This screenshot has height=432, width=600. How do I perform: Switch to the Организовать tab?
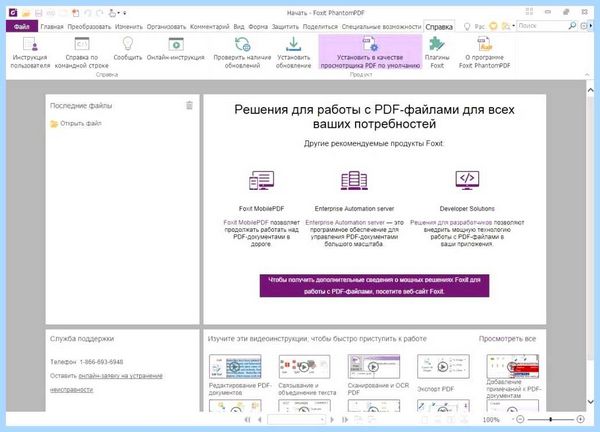166,26
